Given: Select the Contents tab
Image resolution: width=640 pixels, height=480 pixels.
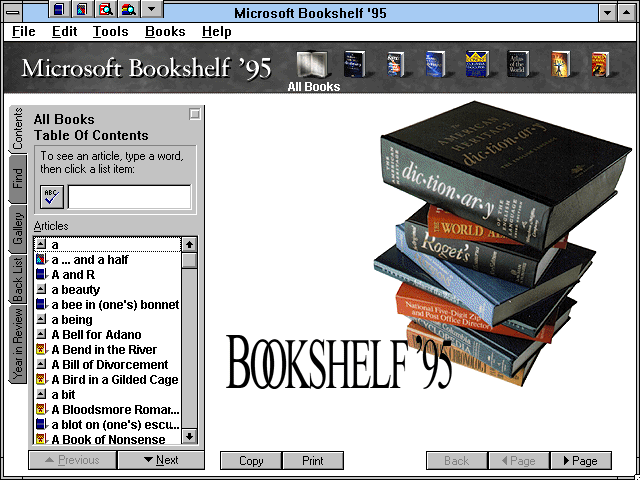Looking at the screenshot, I should tap(18, 129).
